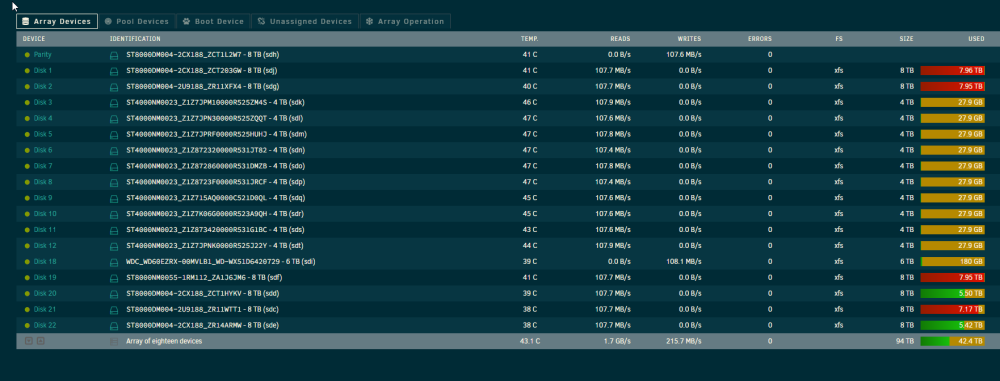Click the drive icon in Disk 10 row
The image size is (1000, 381).
point(114,214)
